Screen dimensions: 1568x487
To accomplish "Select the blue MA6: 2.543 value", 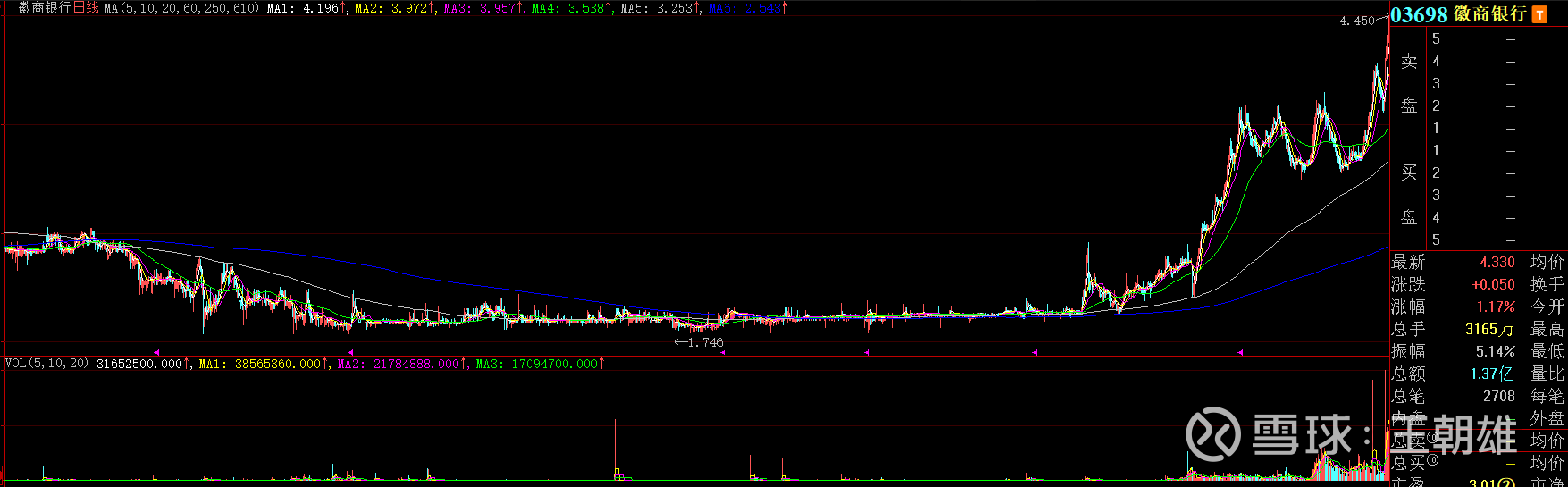I will pyautogui.click(x=748, y=8).
